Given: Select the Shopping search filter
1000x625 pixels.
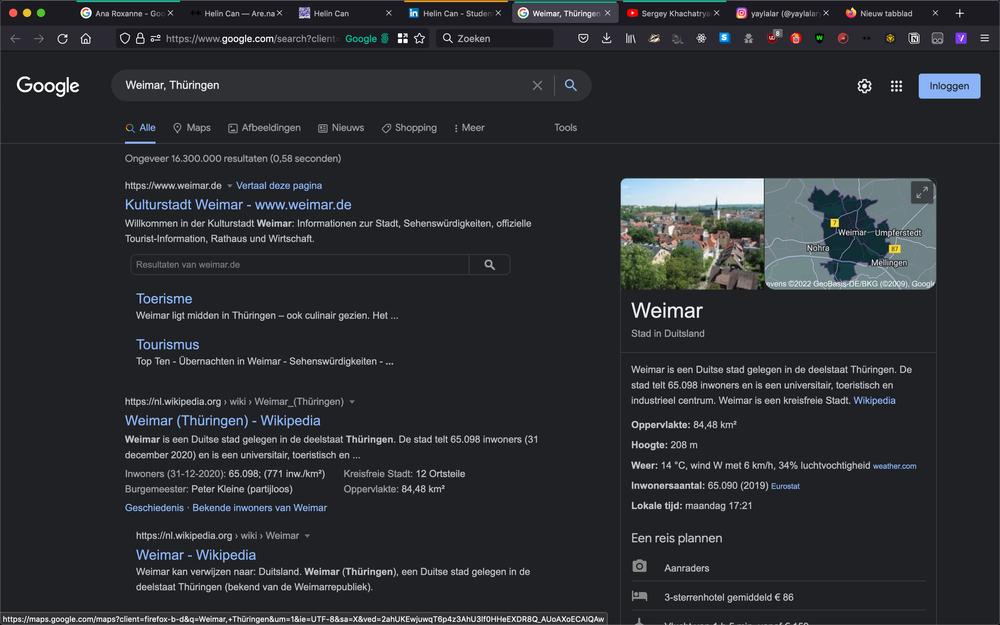Looking at the screenshot, I should click(409, 128).
